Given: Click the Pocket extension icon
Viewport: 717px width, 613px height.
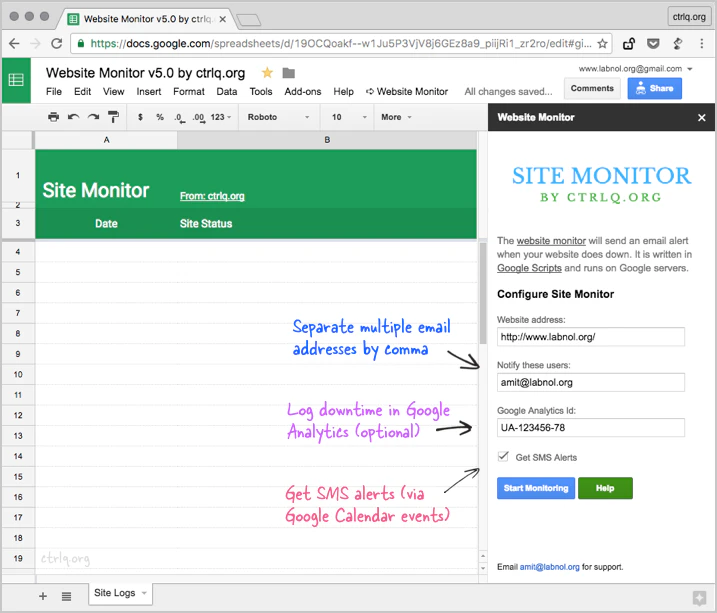Looking at the screenshot, I should coord(653,43).
